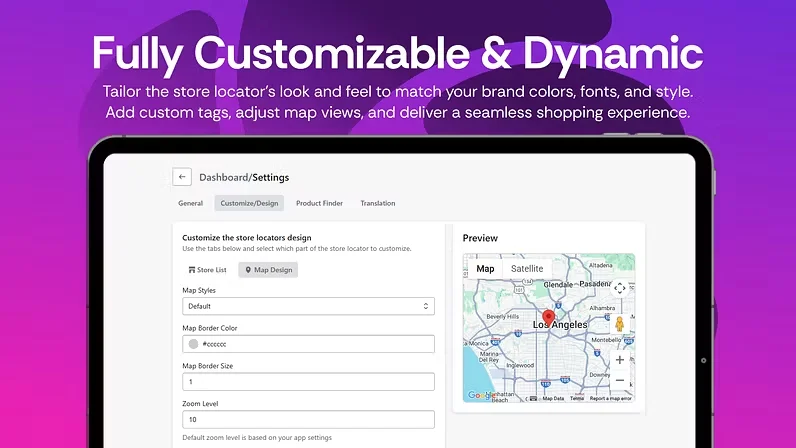Select the Map Design tab
796x448 pixels.
coord(268,269)
